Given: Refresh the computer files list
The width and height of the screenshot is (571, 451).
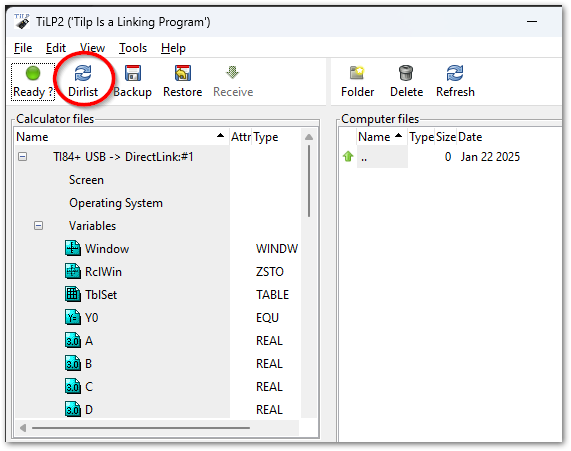Looking at the screenshot, I should (x=455, y=82).
